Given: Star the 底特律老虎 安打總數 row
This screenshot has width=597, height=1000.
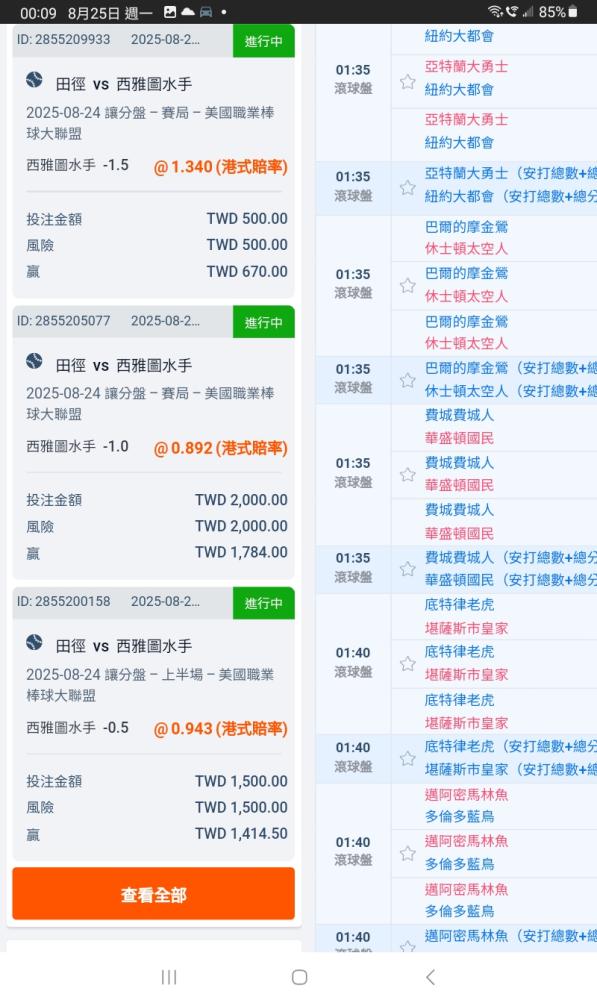Looking at the screenshot, I should tap(408, 758).
